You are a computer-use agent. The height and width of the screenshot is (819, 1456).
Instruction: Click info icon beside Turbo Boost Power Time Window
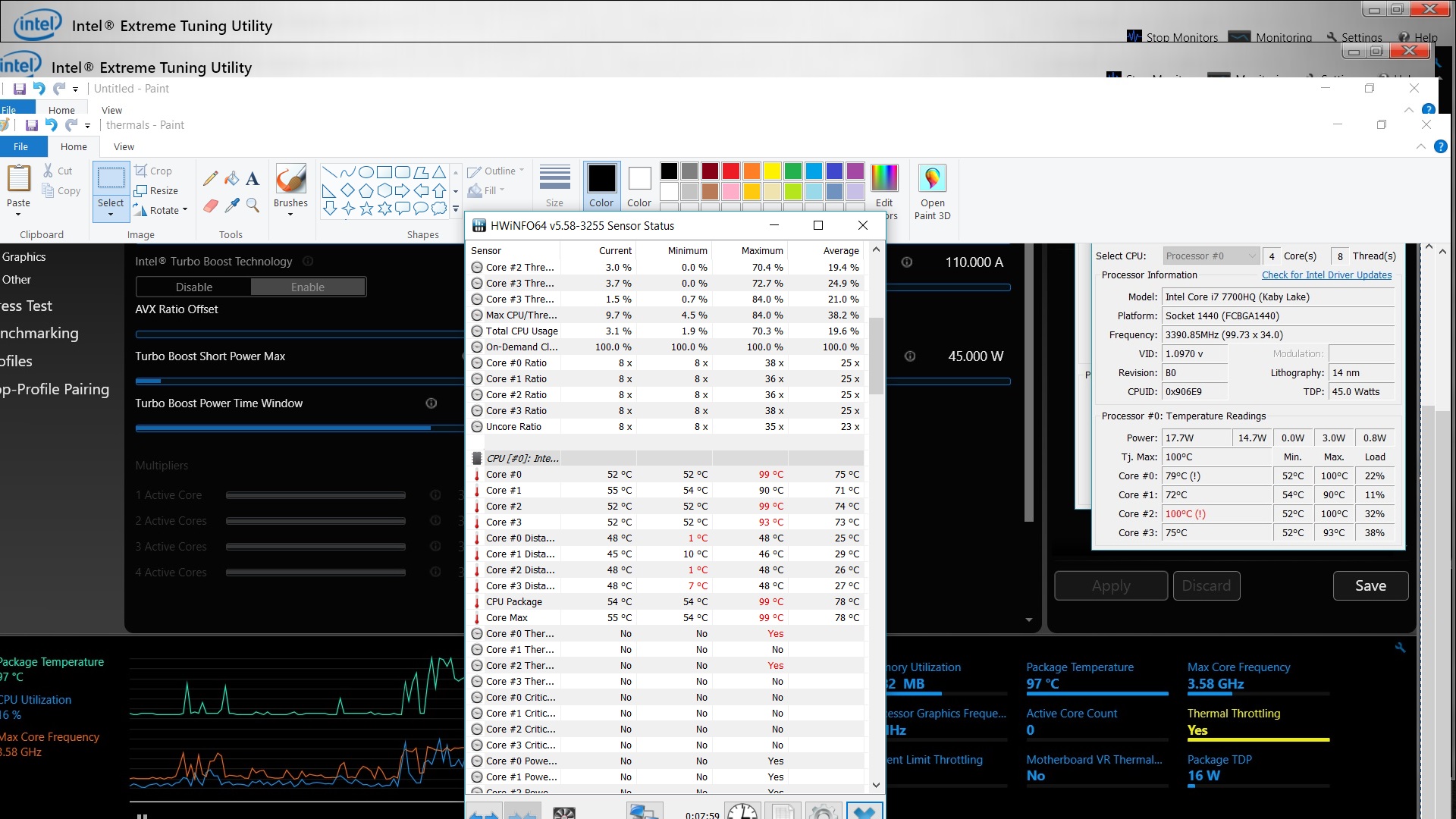[x=431, y=403]
